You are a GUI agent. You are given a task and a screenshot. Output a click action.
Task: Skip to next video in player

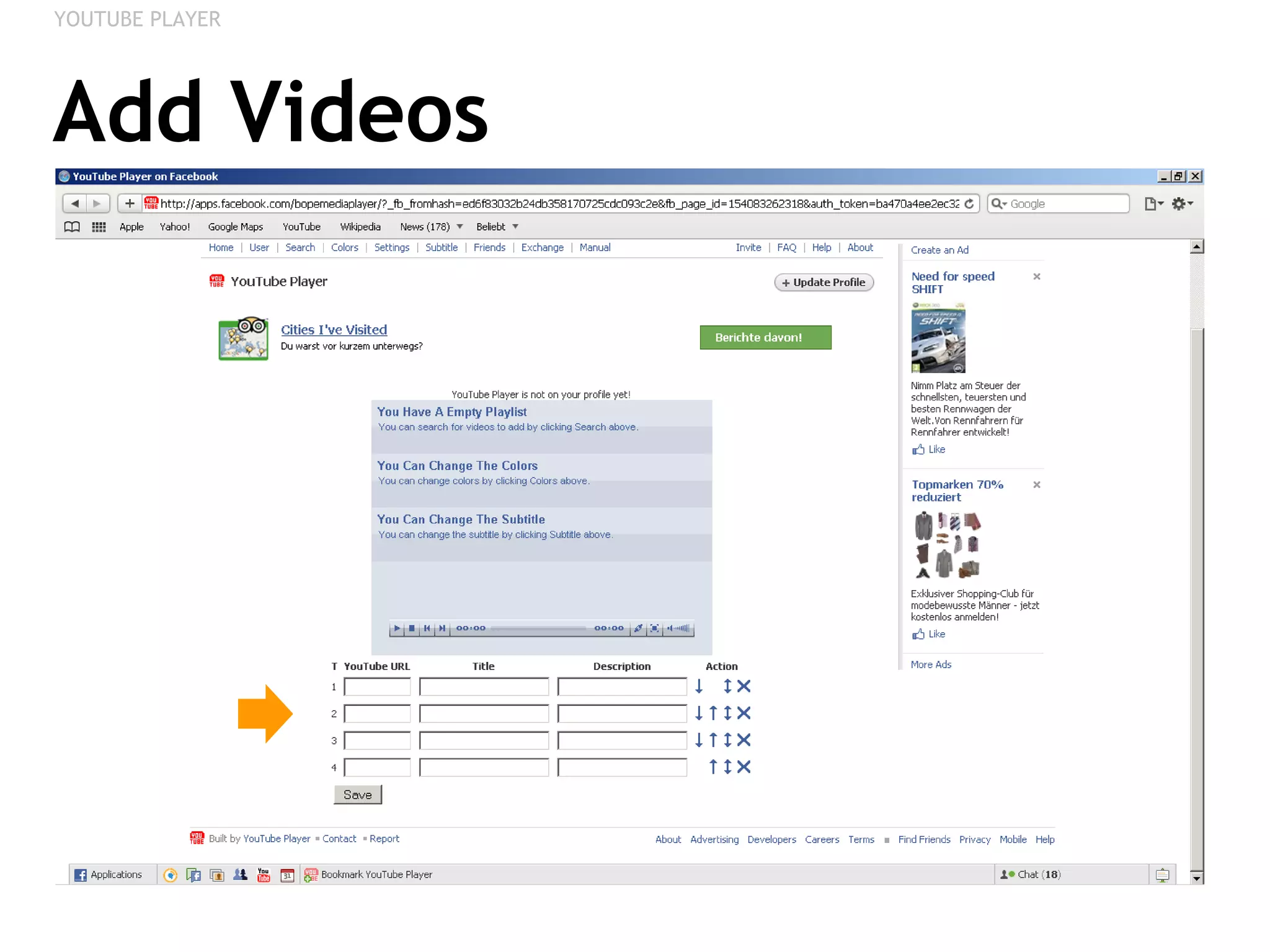click(442, 628)
